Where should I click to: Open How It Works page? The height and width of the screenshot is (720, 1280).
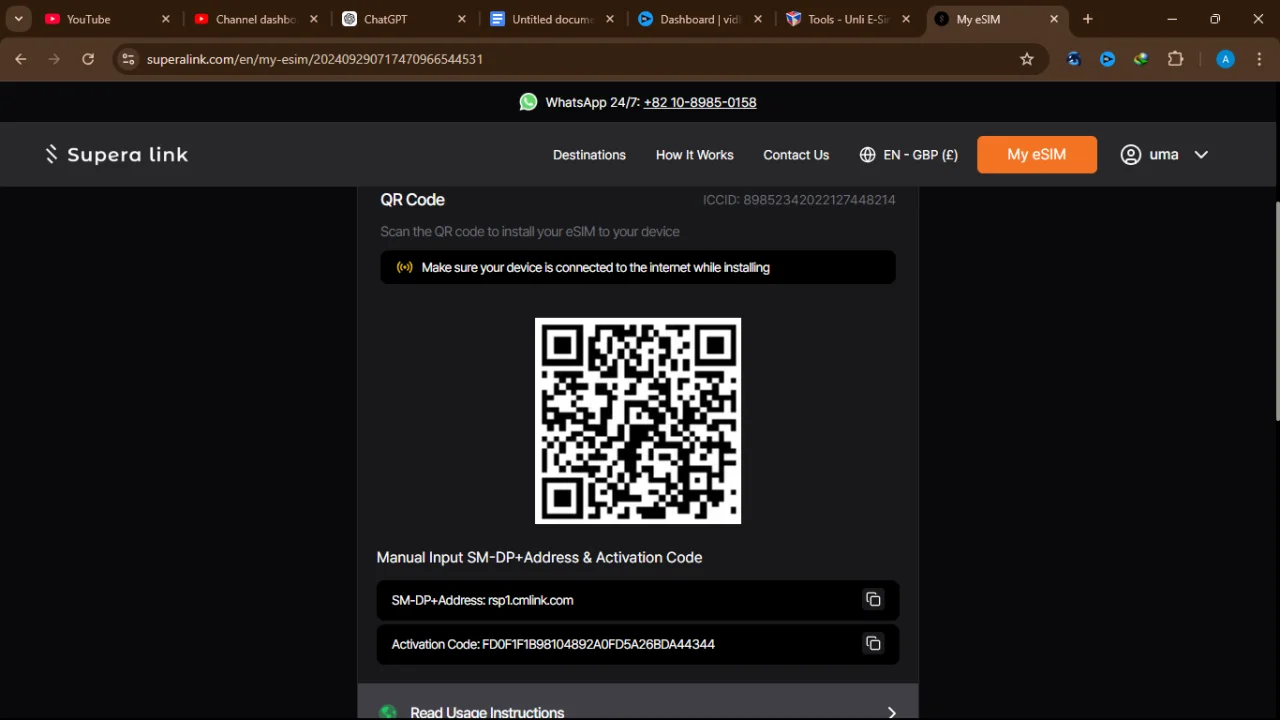click(694, 155)
